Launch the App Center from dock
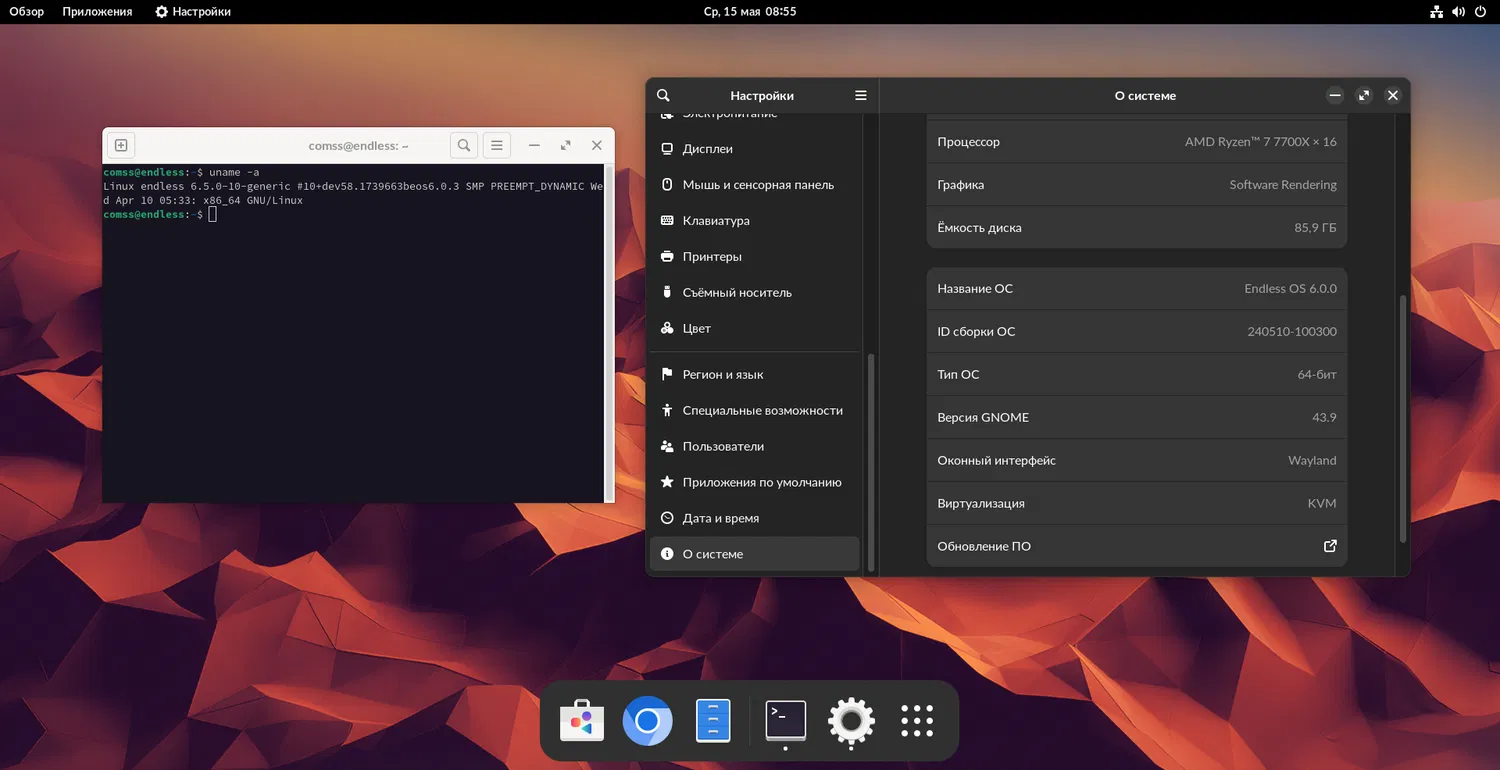 pyautogui.click(x=582, y=721)
